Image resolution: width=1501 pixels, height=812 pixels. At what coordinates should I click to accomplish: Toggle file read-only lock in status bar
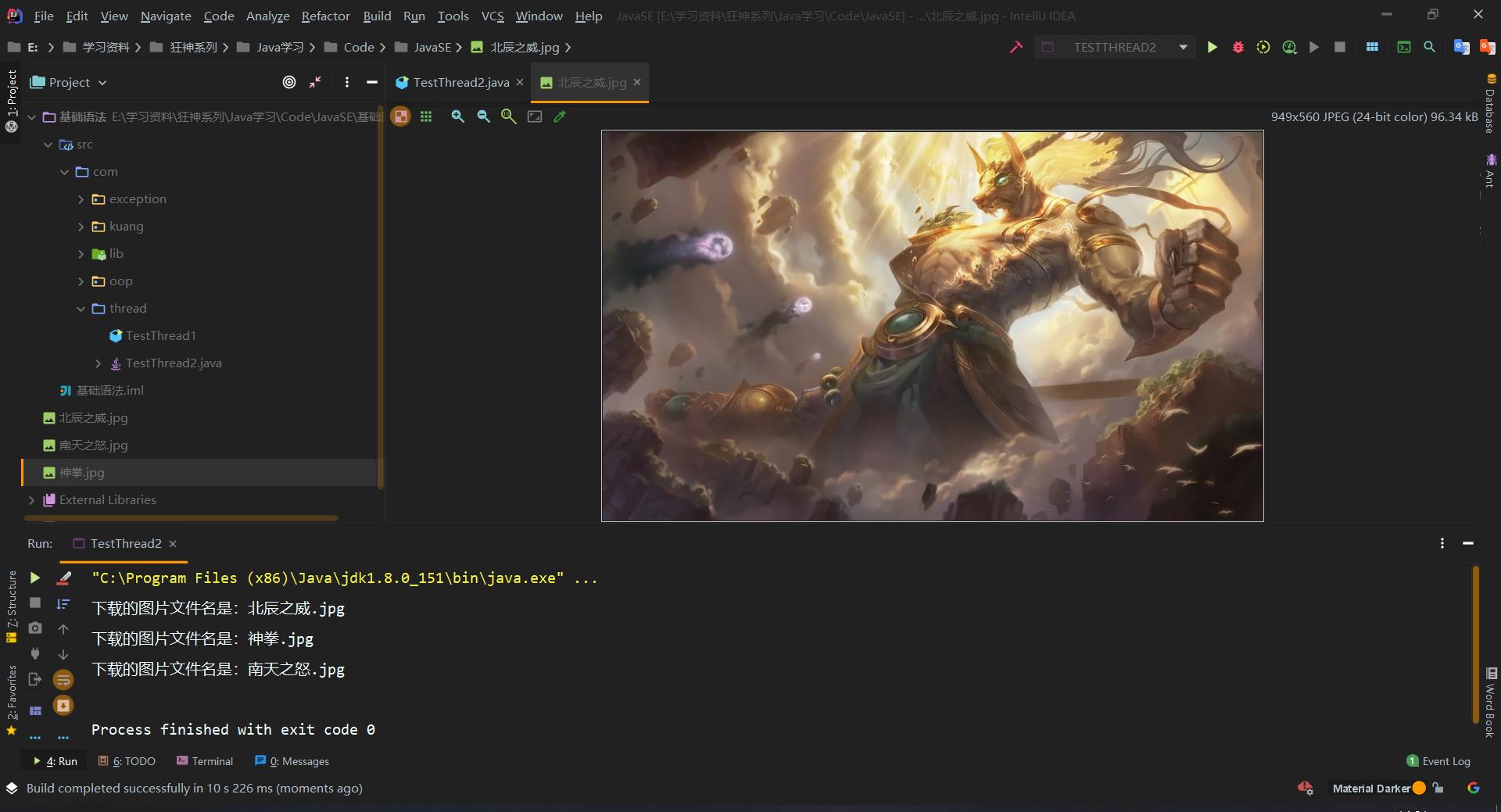[x=1438, y=788]
